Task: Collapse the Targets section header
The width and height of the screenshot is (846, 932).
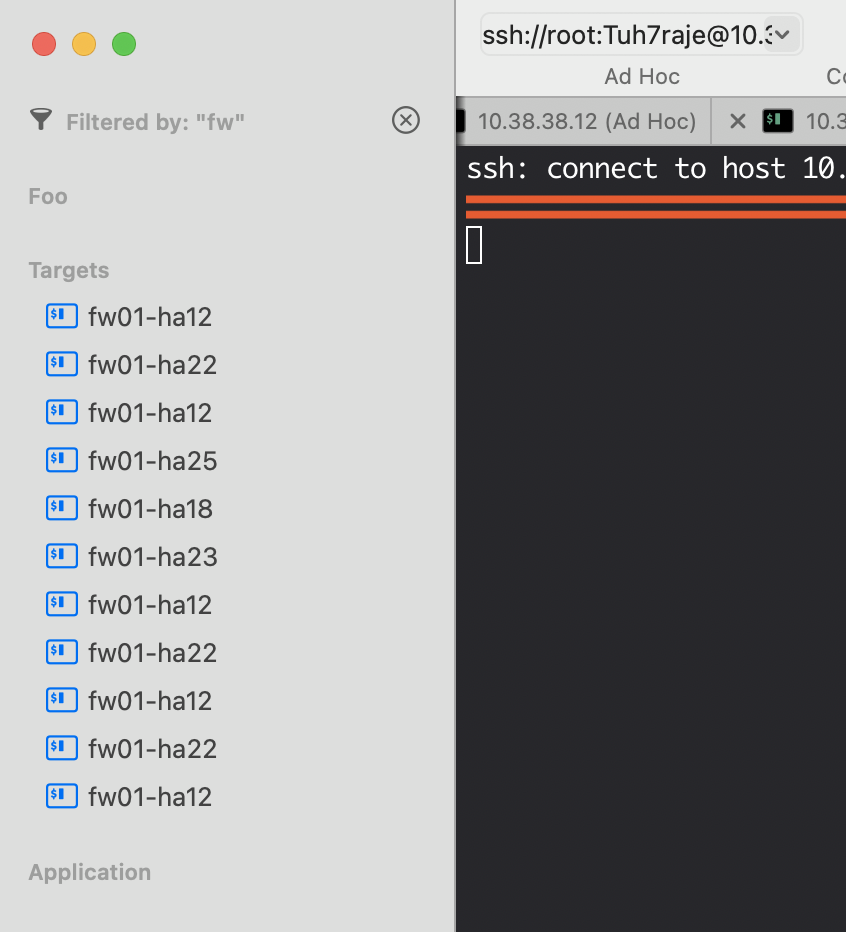Action: point(69,271)
